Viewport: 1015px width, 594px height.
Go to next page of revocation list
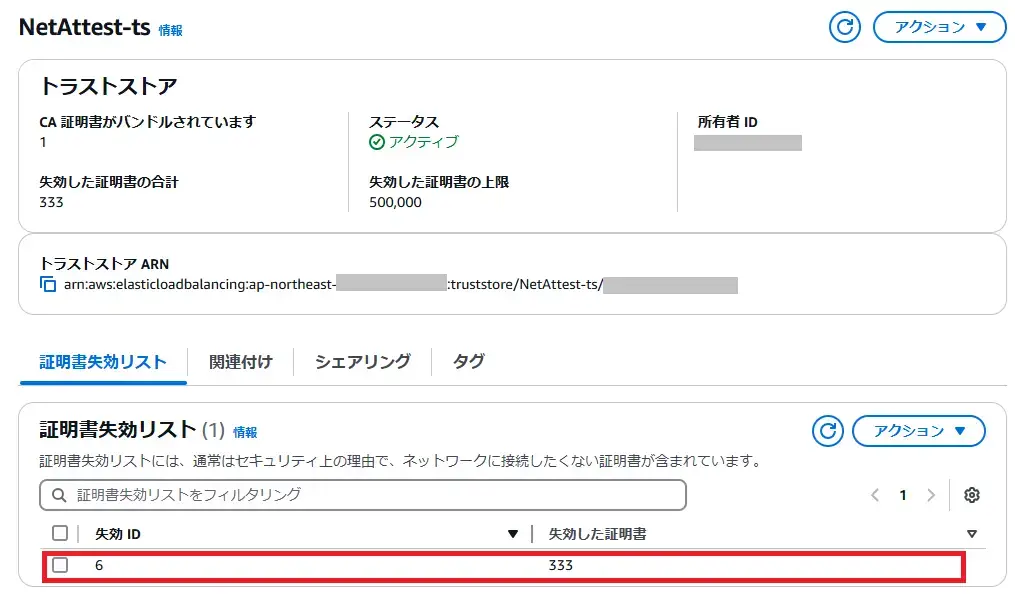point(931,495)
